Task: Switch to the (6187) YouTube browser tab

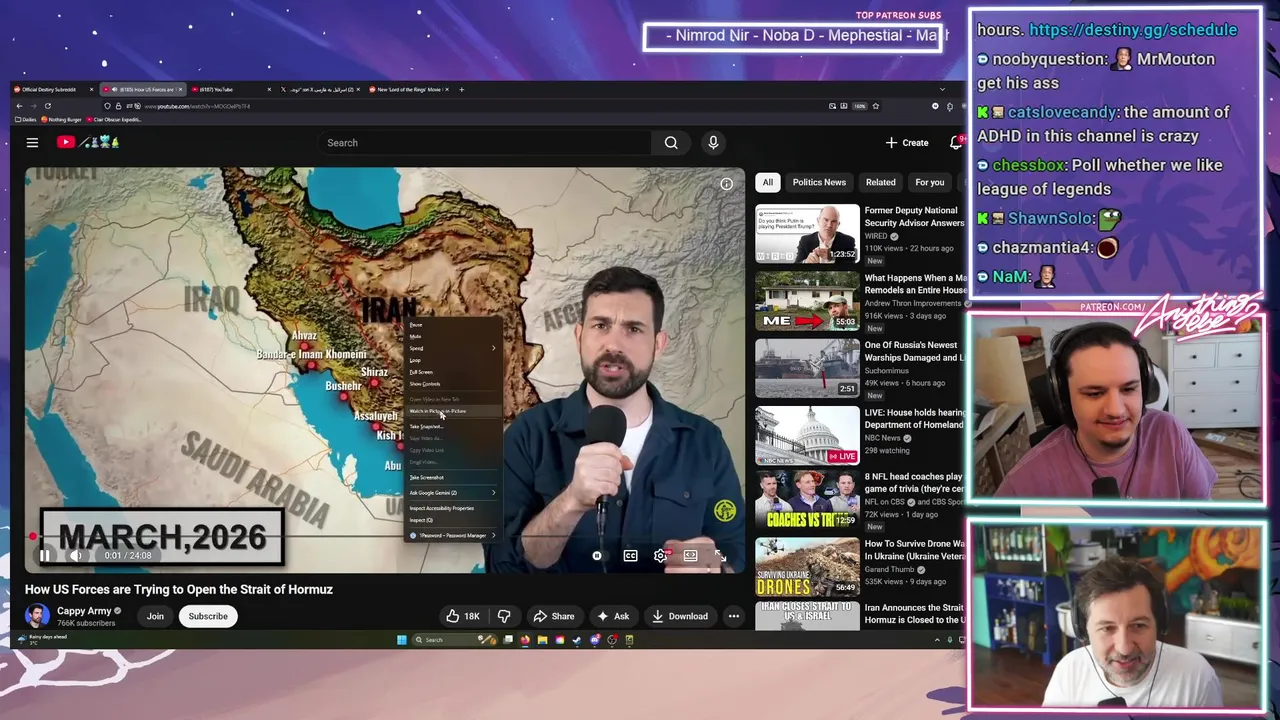Action: (230, 90)
